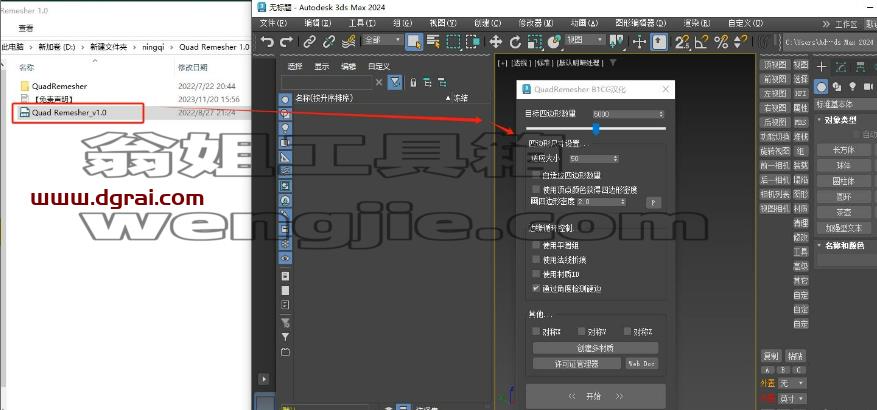Uncheck detect hard edges by angle
This screenshot has height=410, width=877.
click(x=536, y=289)
